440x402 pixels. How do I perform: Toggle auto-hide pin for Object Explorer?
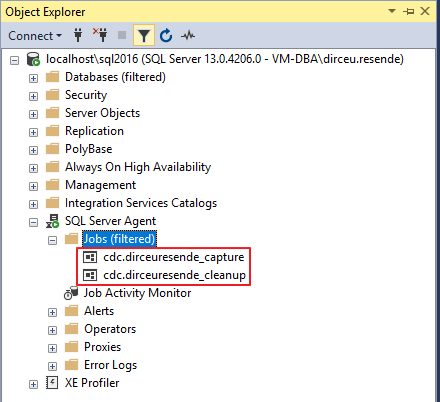[409, 11]
